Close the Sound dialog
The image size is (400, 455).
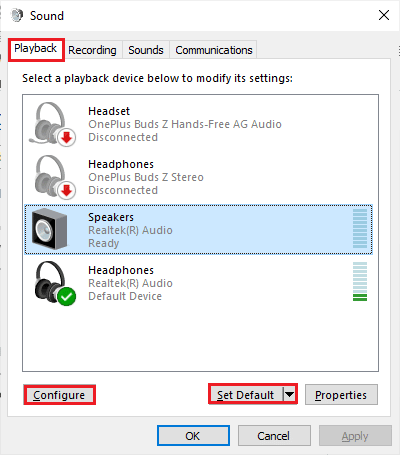pyautogui.click(x=384, y=15)
